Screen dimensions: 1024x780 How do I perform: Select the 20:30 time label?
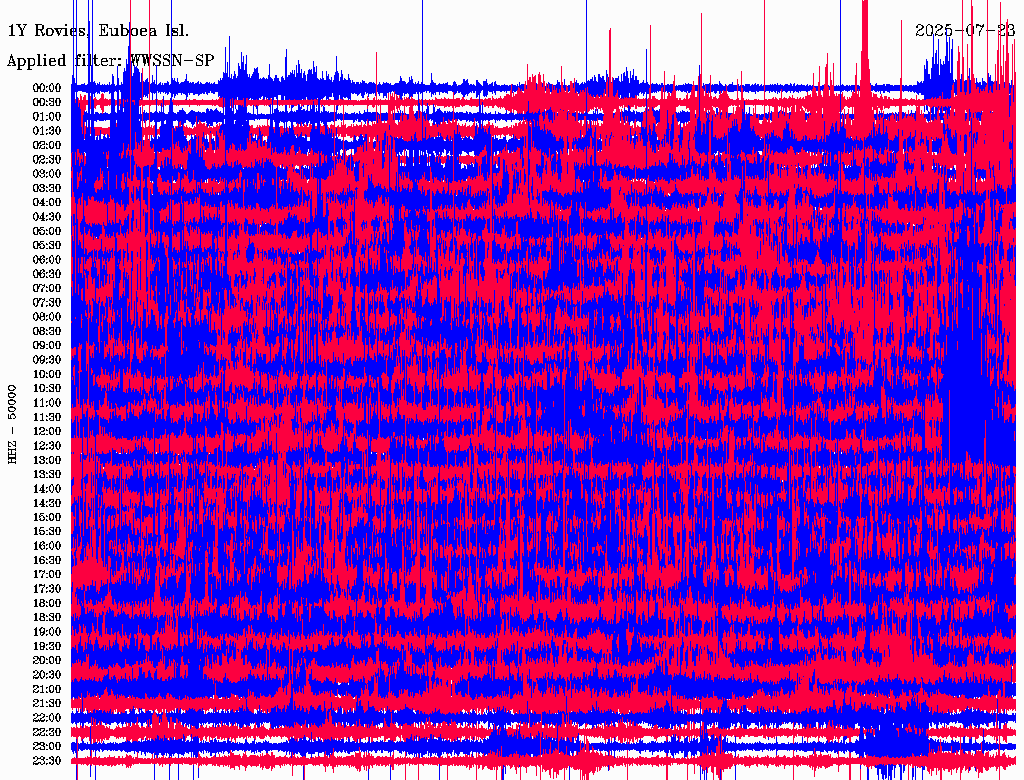point(47,675)
